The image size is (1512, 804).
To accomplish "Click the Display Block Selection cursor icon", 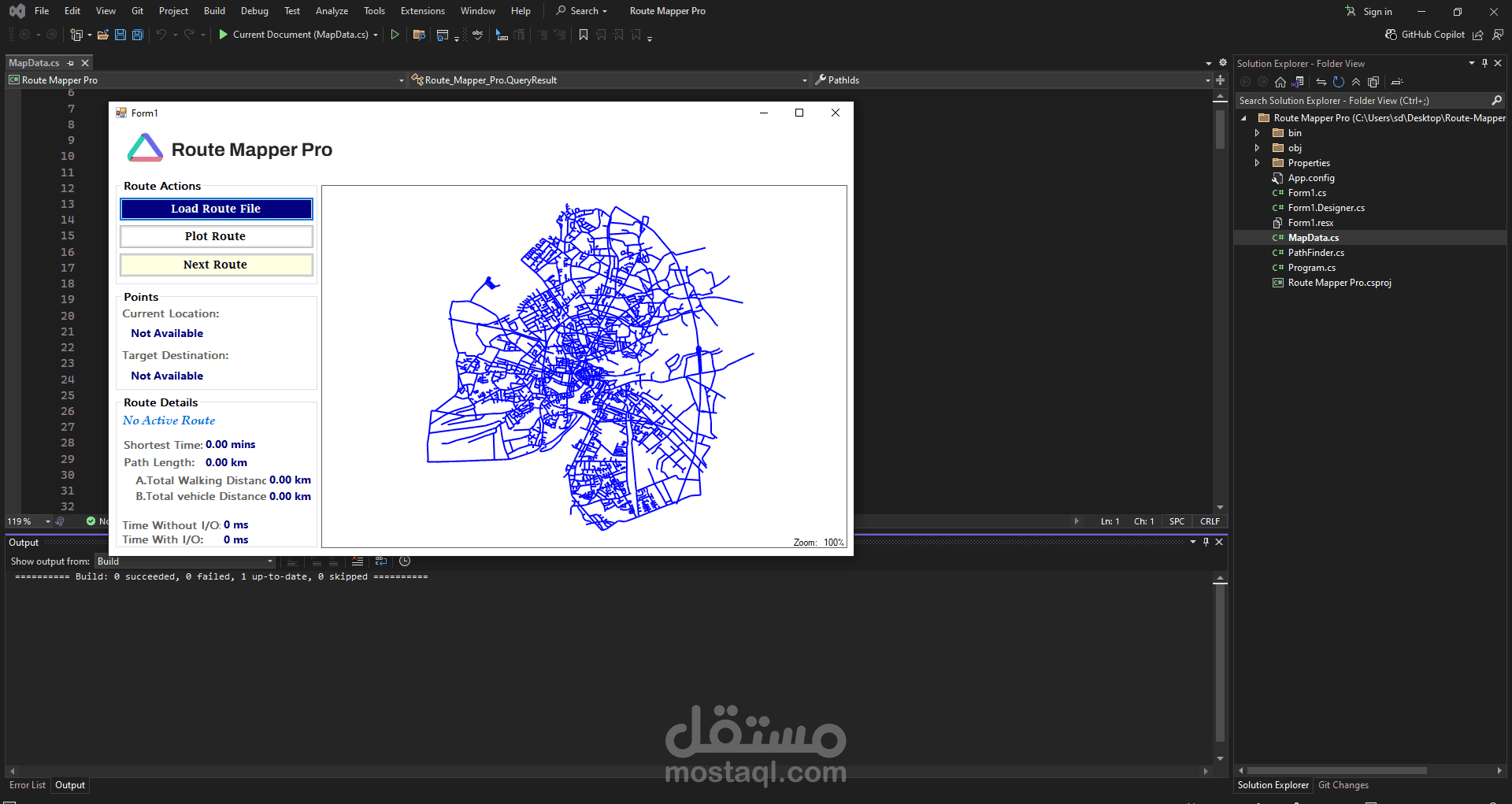I will [x=502, y=35].
